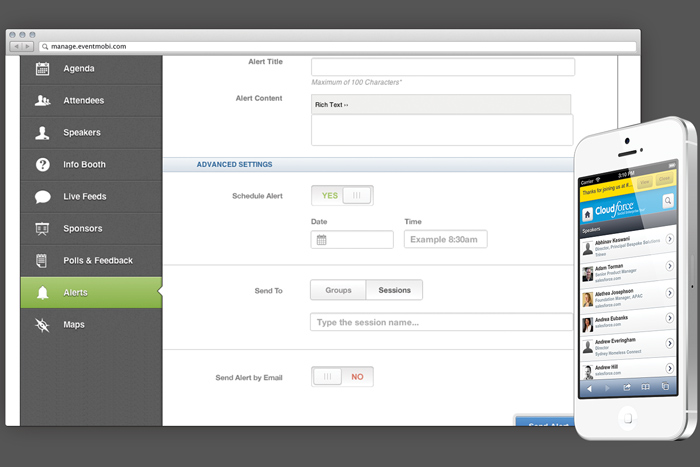This screenshot has width=700, height=467.
Task: Click the 'Maximum of 100 Characters' hint text
Action: [x=357, y=82]
